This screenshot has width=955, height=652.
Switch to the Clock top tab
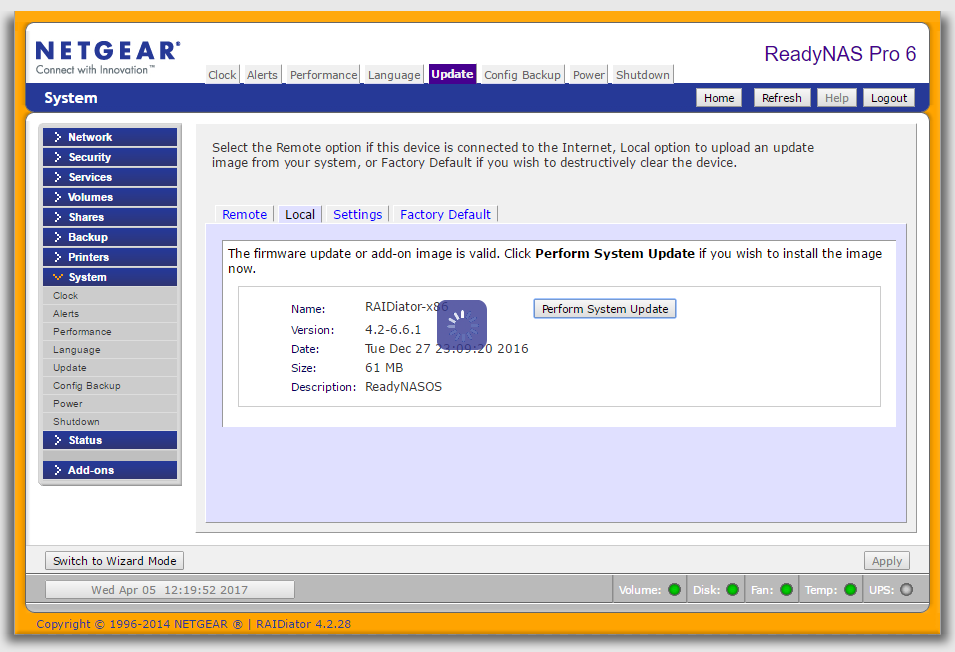222,74
